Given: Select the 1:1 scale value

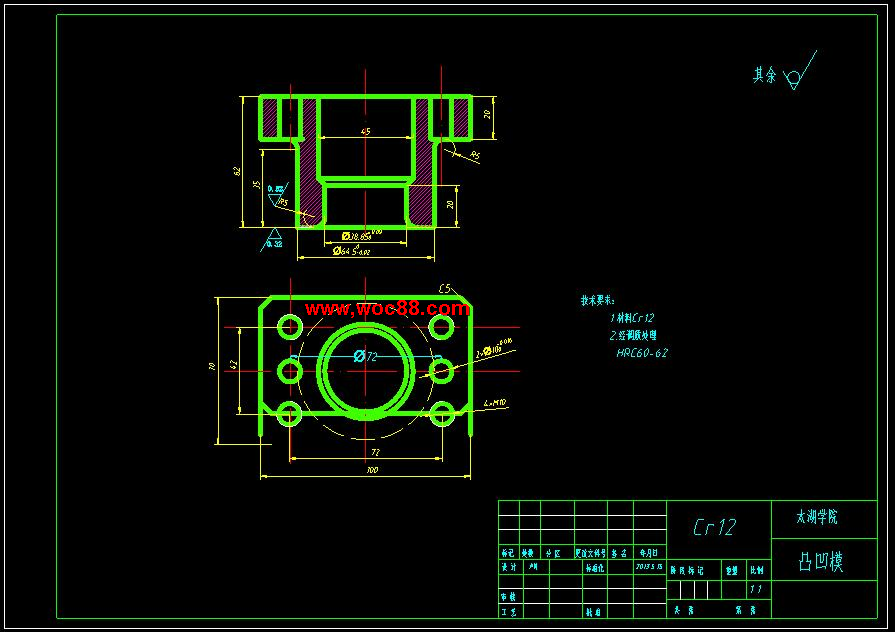Looking at the screenshot, I should (x=756, y=589).
